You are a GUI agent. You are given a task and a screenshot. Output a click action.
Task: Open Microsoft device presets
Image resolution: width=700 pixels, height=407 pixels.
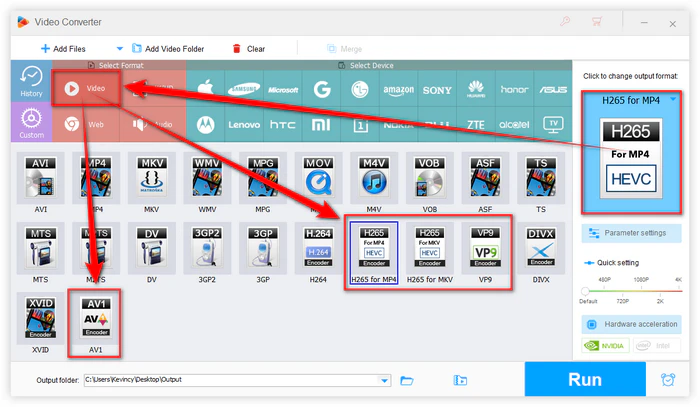(283, 90)
